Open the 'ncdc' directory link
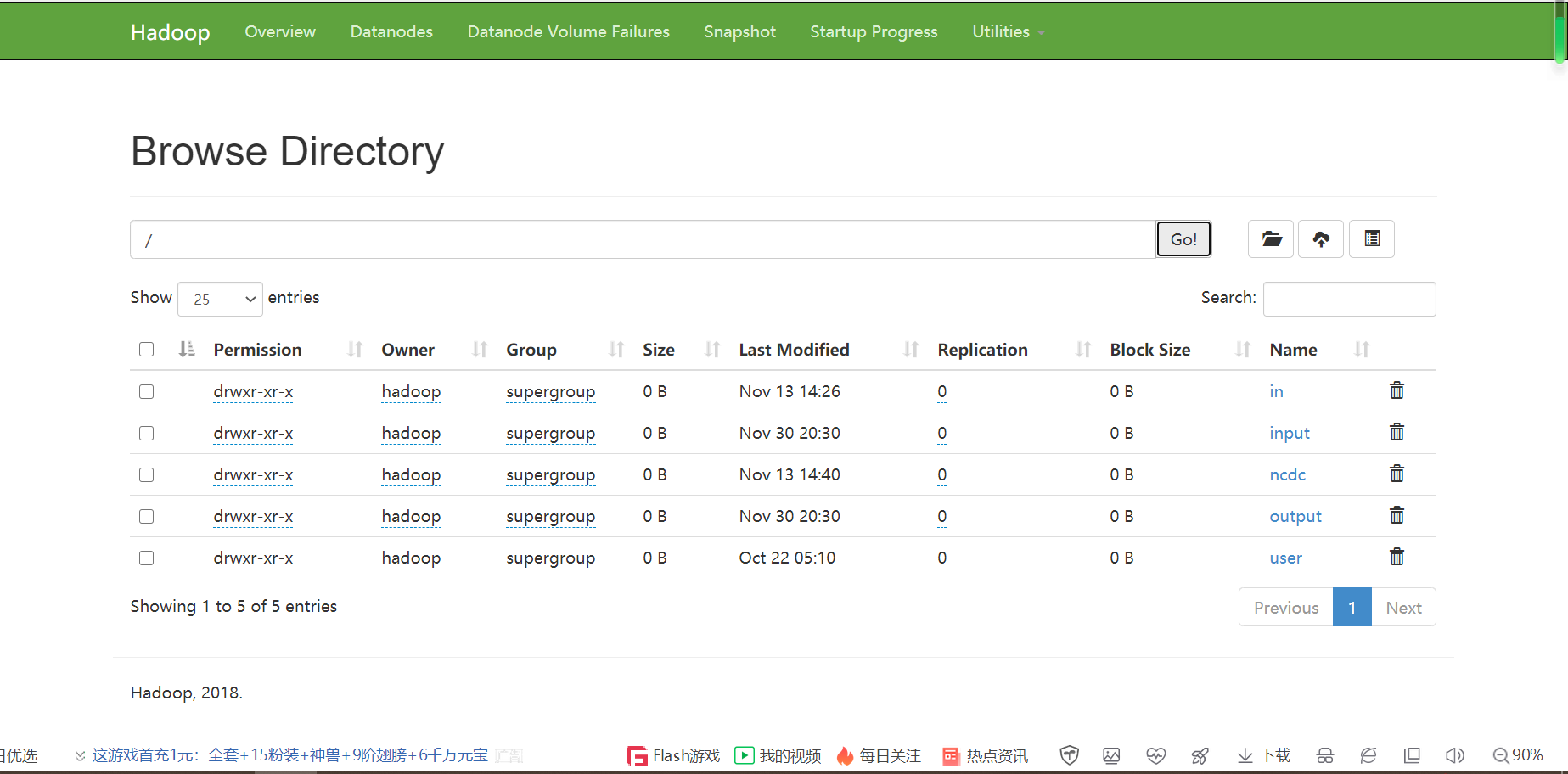This screenshot has height=774, width=1568. [x=1287, y=474]
